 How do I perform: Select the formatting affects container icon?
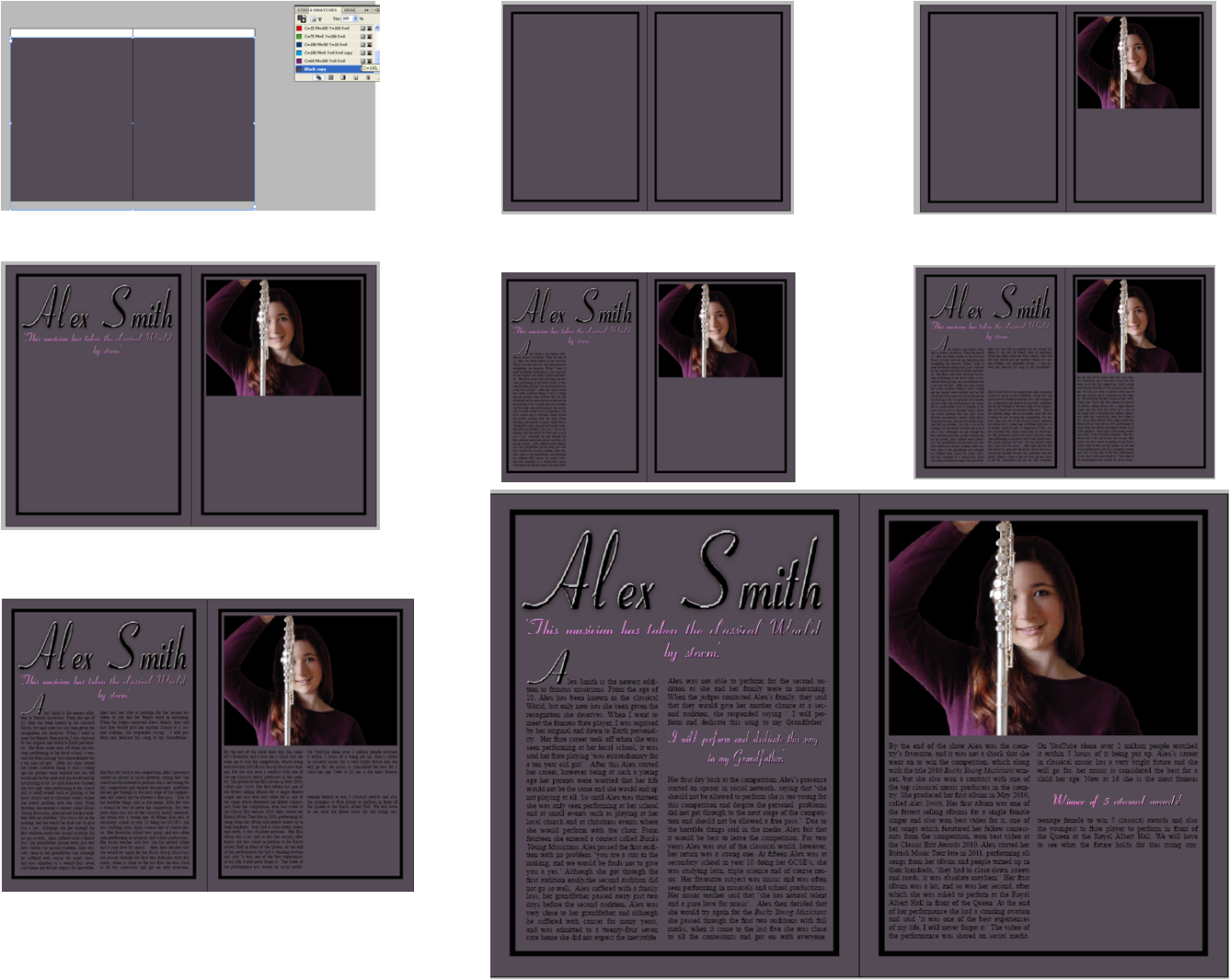pos(313,18)
